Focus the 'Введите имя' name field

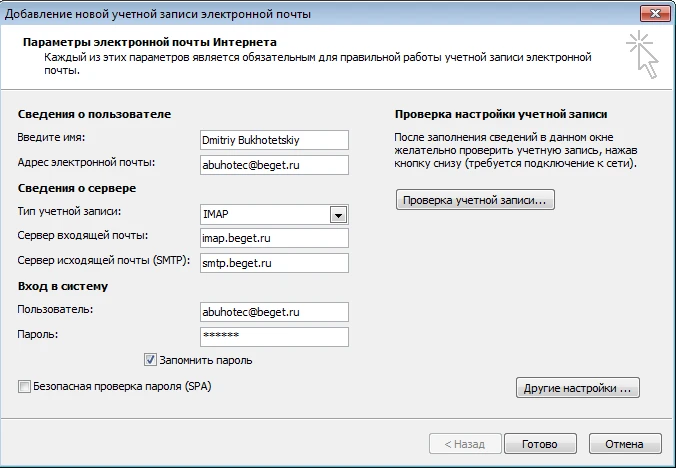[274, 140]
